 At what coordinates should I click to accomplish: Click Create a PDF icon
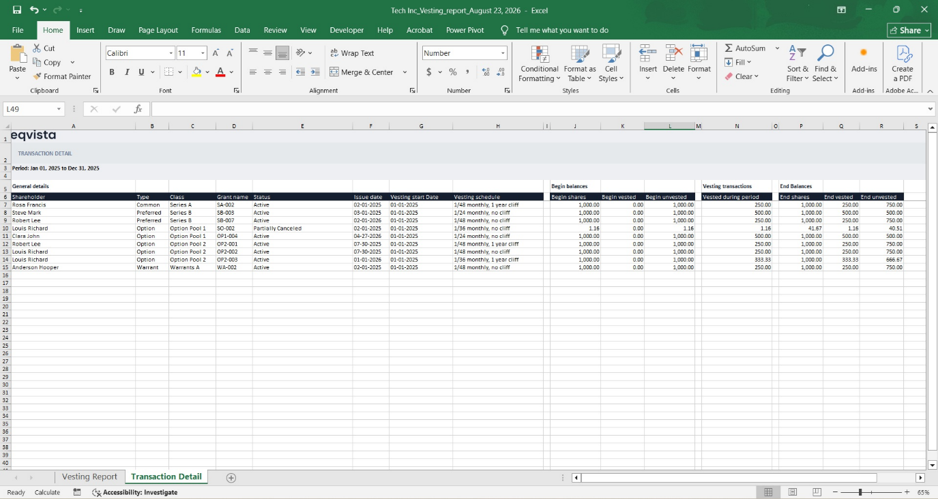902,53
